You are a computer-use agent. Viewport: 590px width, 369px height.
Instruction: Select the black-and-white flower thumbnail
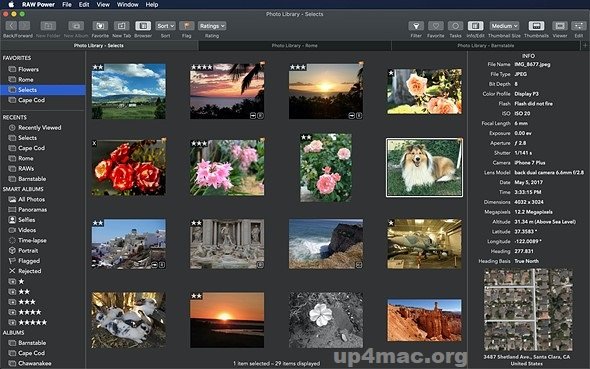point(326,320)
